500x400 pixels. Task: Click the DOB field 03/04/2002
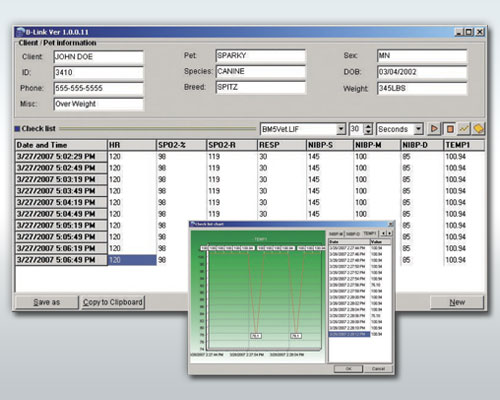(422, 72)
